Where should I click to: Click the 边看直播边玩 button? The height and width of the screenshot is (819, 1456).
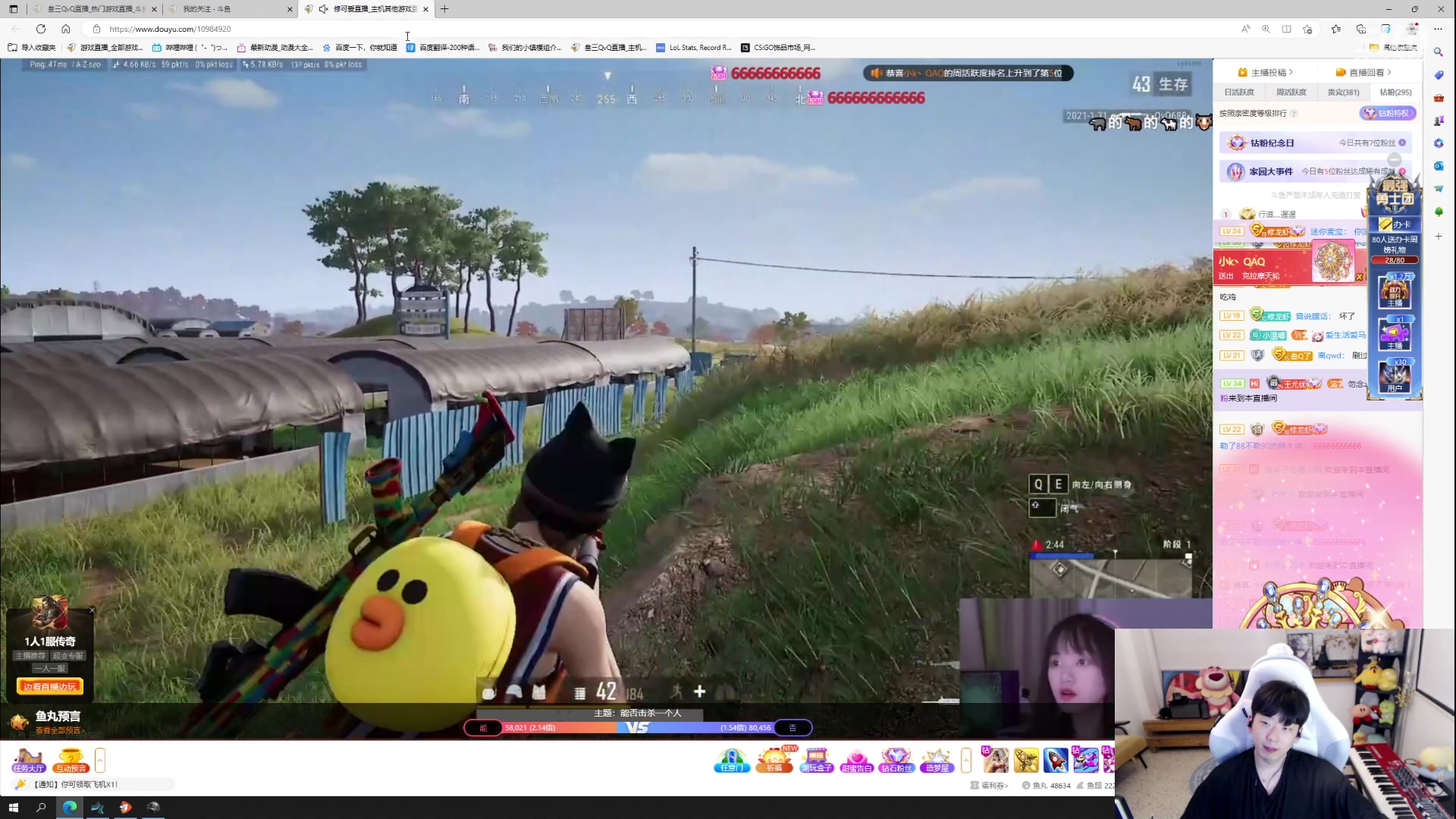tap(50, 686)
